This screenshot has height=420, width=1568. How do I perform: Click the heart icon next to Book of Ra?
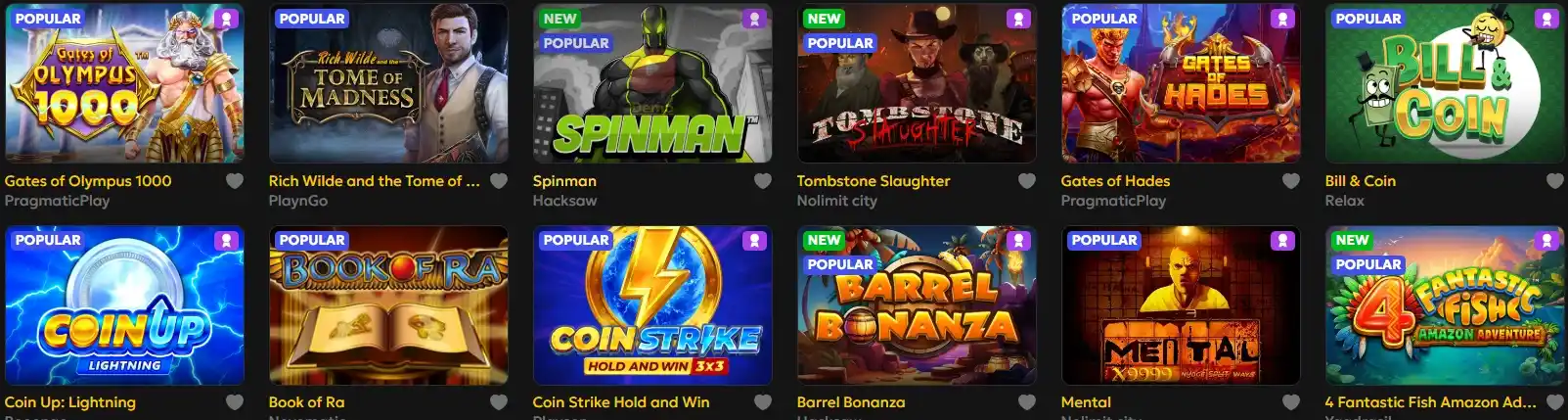(499, 402)
